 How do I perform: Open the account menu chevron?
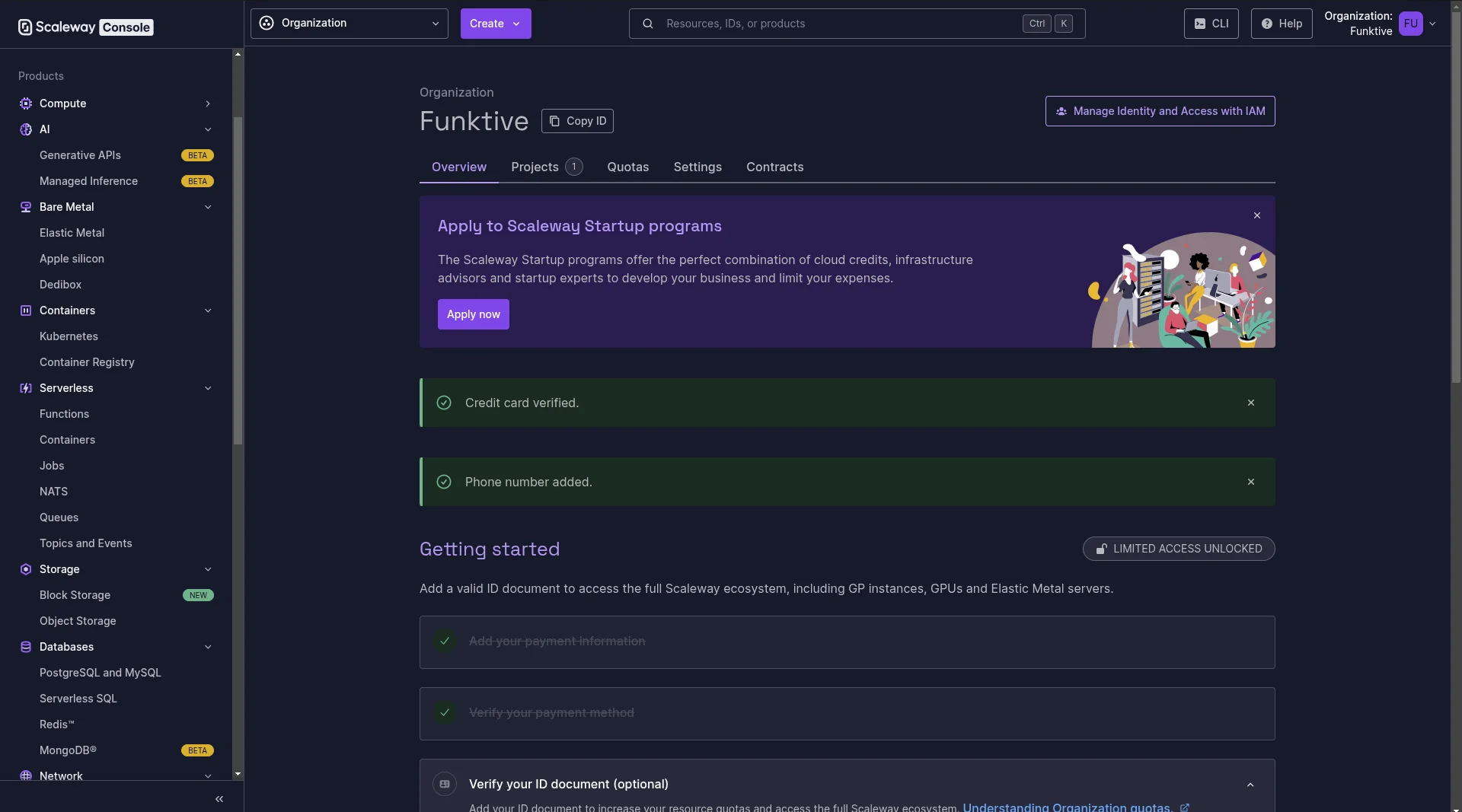pos(1432,24)
